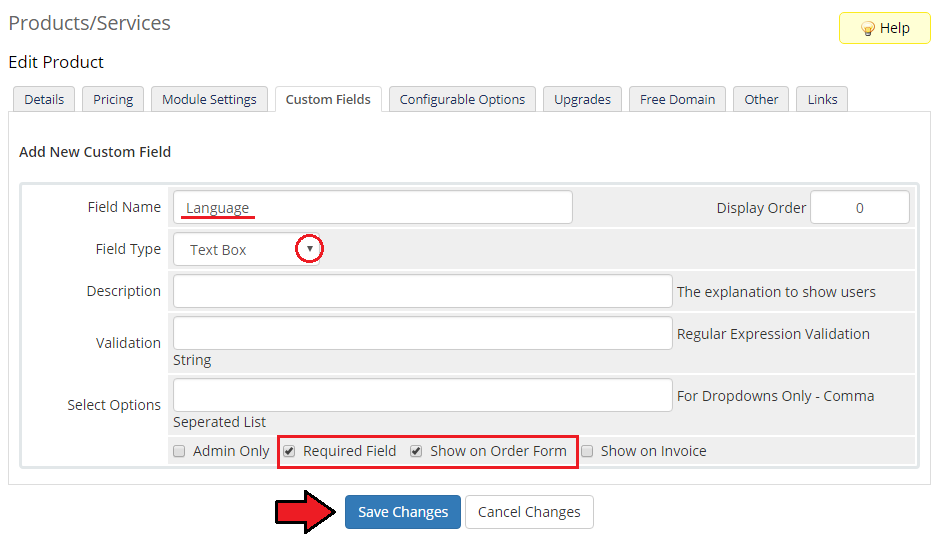Click the Select Options input field
The height and width of the screenshot is (548, 945).
click(422, 395)
